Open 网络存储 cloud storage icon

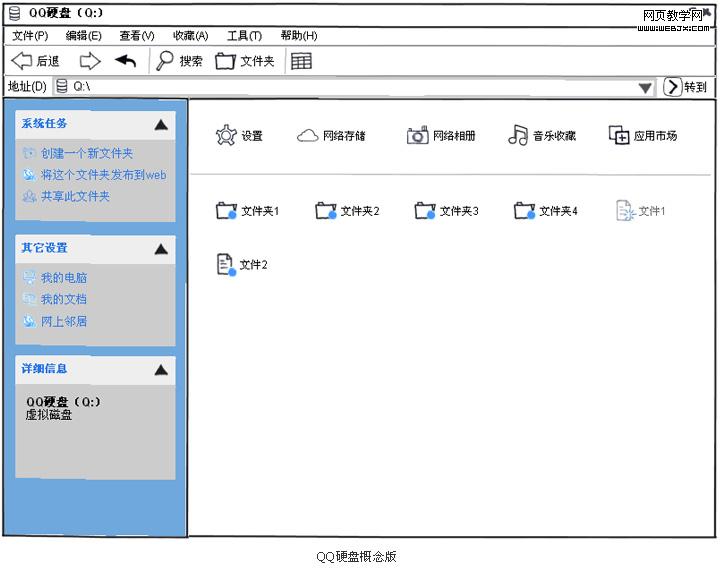[307, 136]
